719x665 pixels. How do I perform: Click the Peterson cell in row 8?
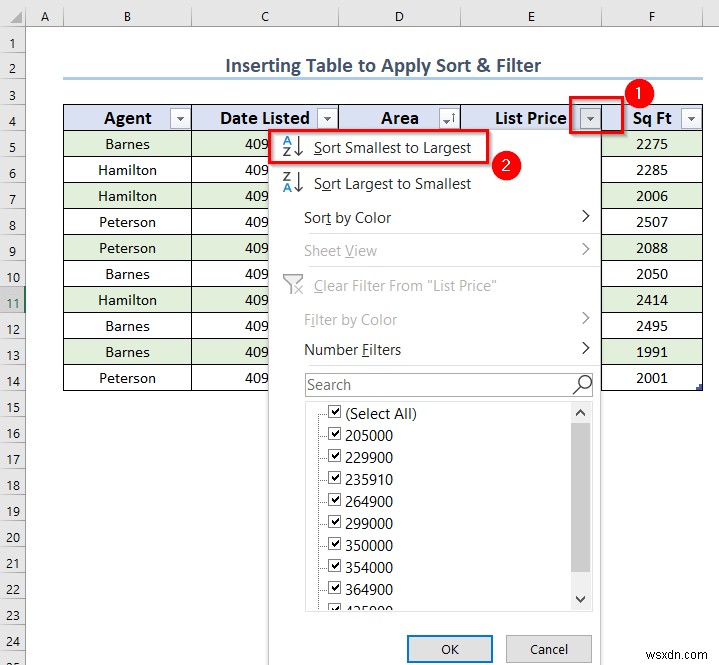127,222
